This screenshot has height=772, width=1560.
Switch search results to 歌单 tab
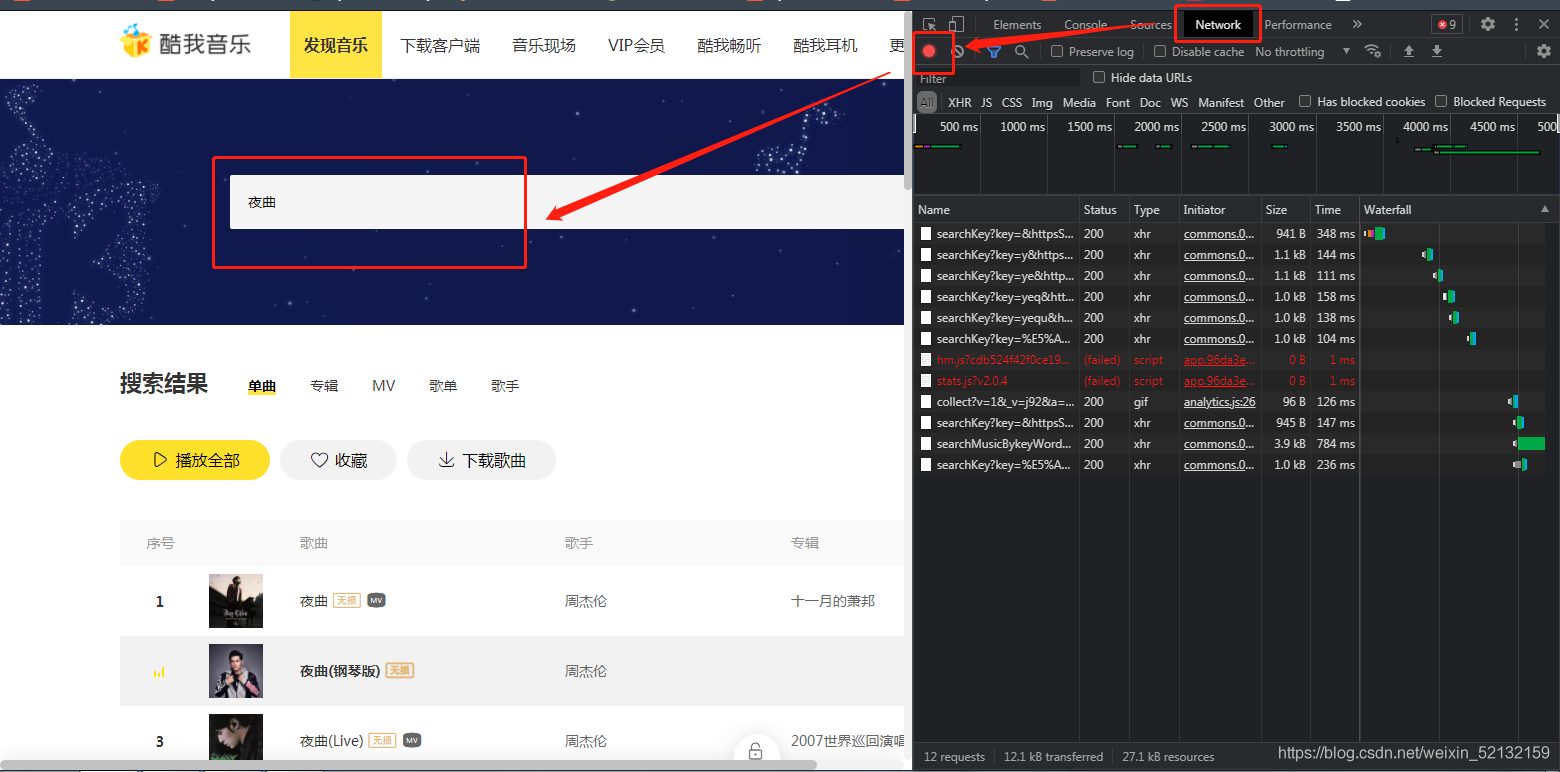(x=443, y=386)
